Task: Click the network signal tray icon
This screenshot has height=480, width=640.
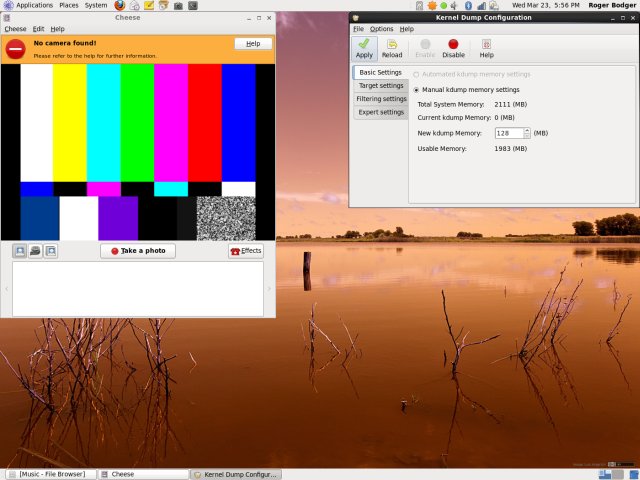Action: 481,6
